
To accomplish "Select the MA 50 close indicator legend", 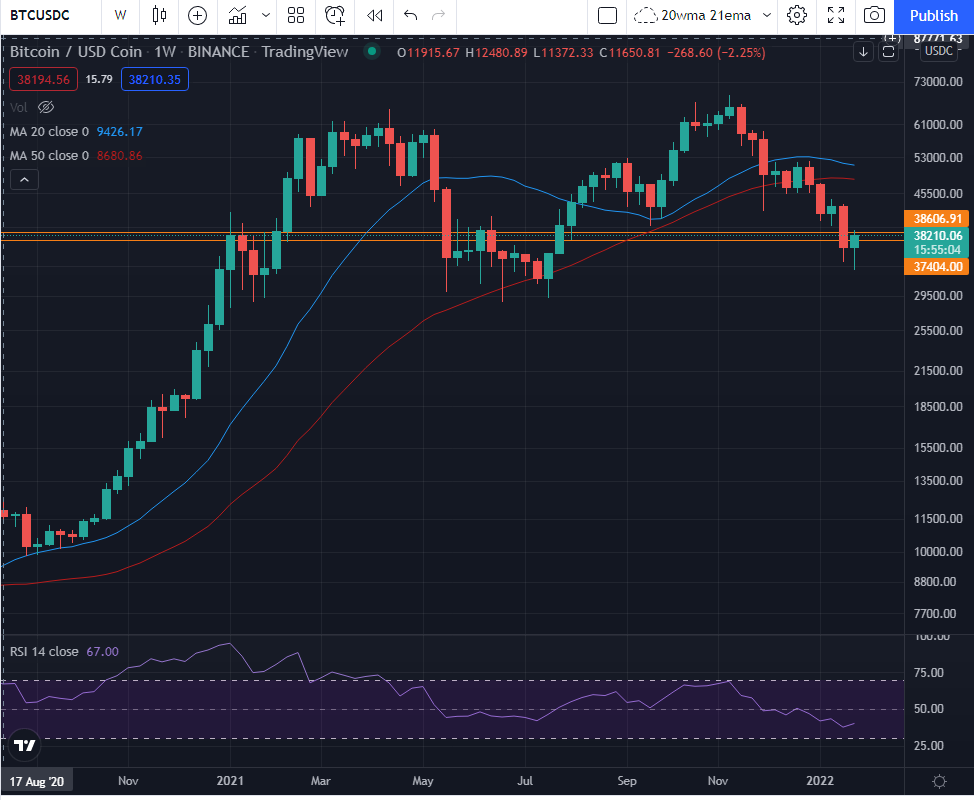I will (49, 156).
